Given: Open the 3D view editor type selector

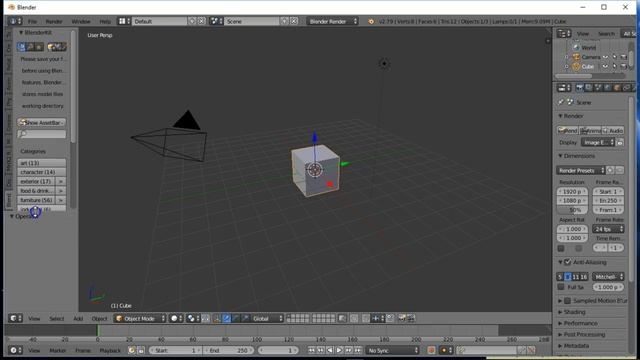Looking at the screenshot, I should point(15,318).
